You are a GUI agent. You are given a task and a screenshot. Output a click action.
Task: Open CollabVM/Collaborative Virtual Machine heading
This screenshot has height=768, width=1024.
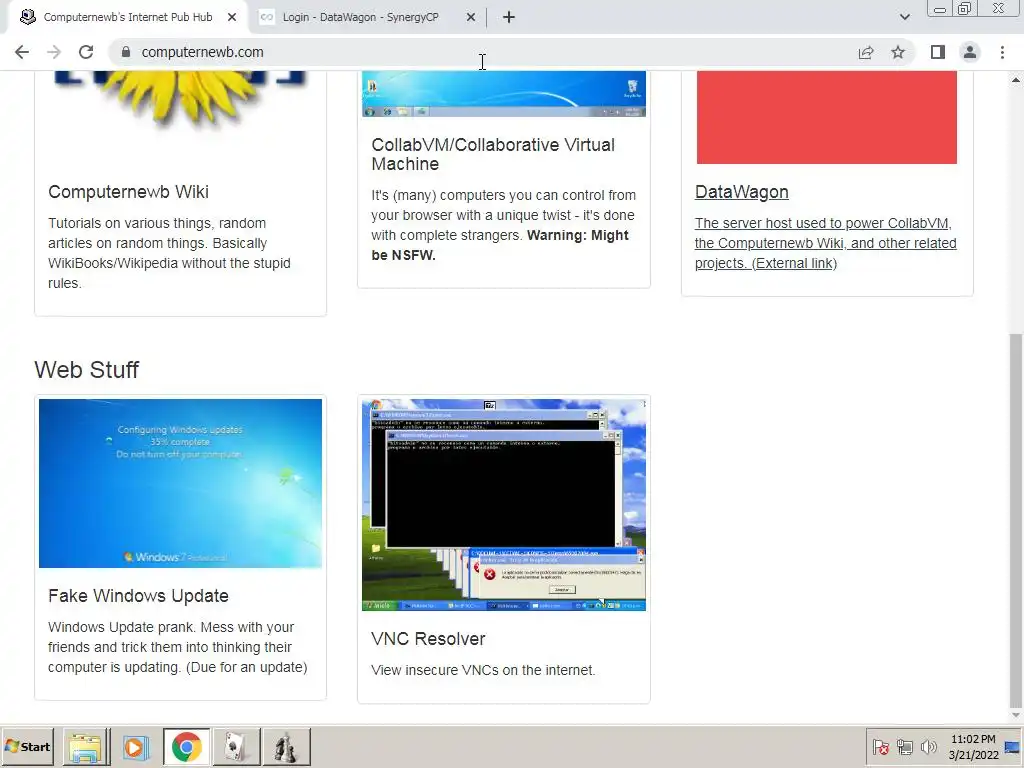[x=493, y=154]
